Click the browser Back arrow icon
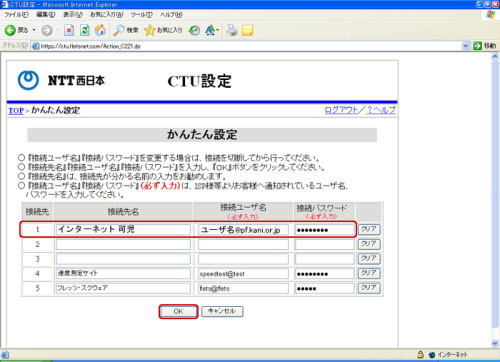The image size is (500, 362). point(10,30)
